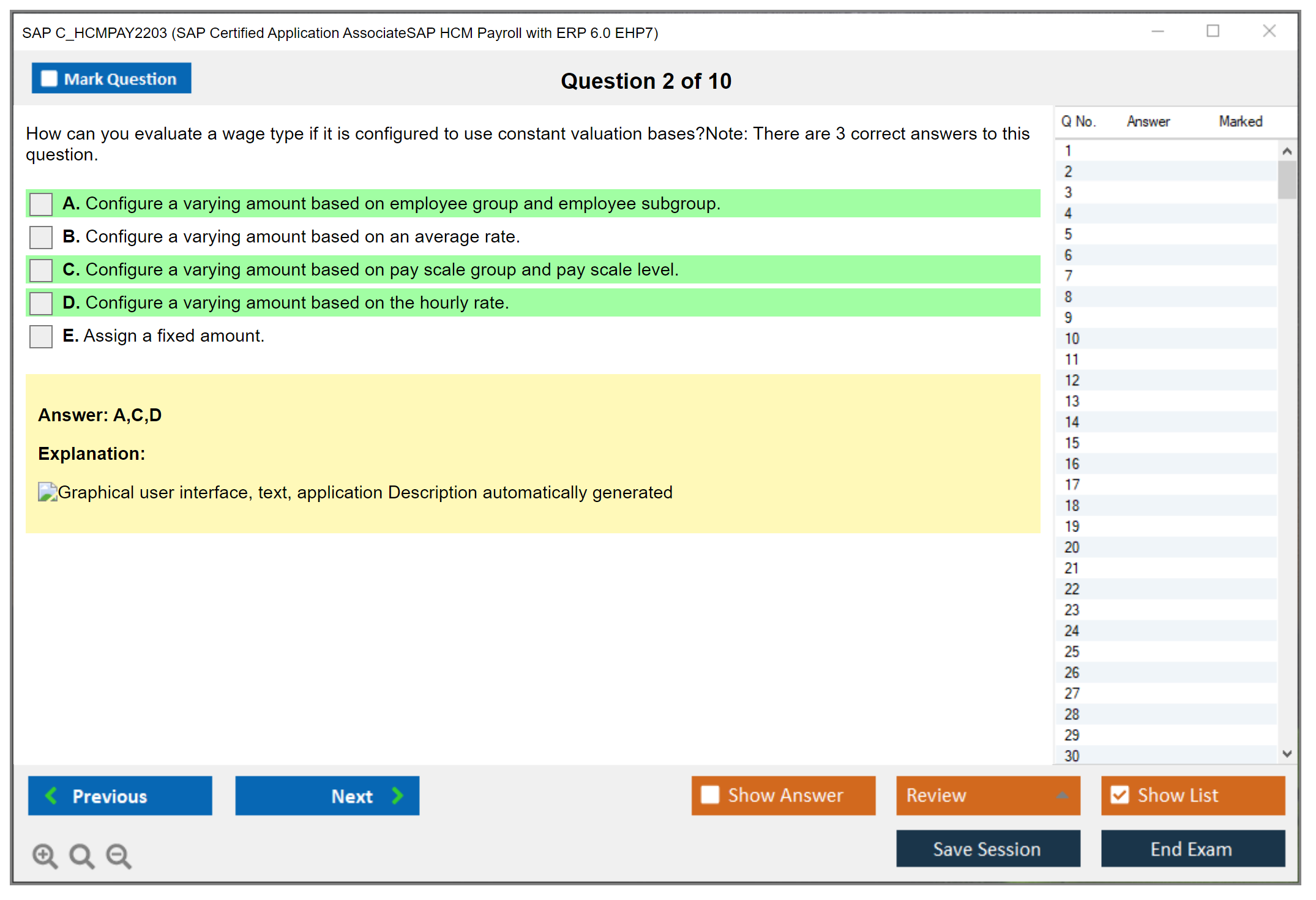
Task: Click the reset zoom magnifier icon
Action: tap(81, 855)
